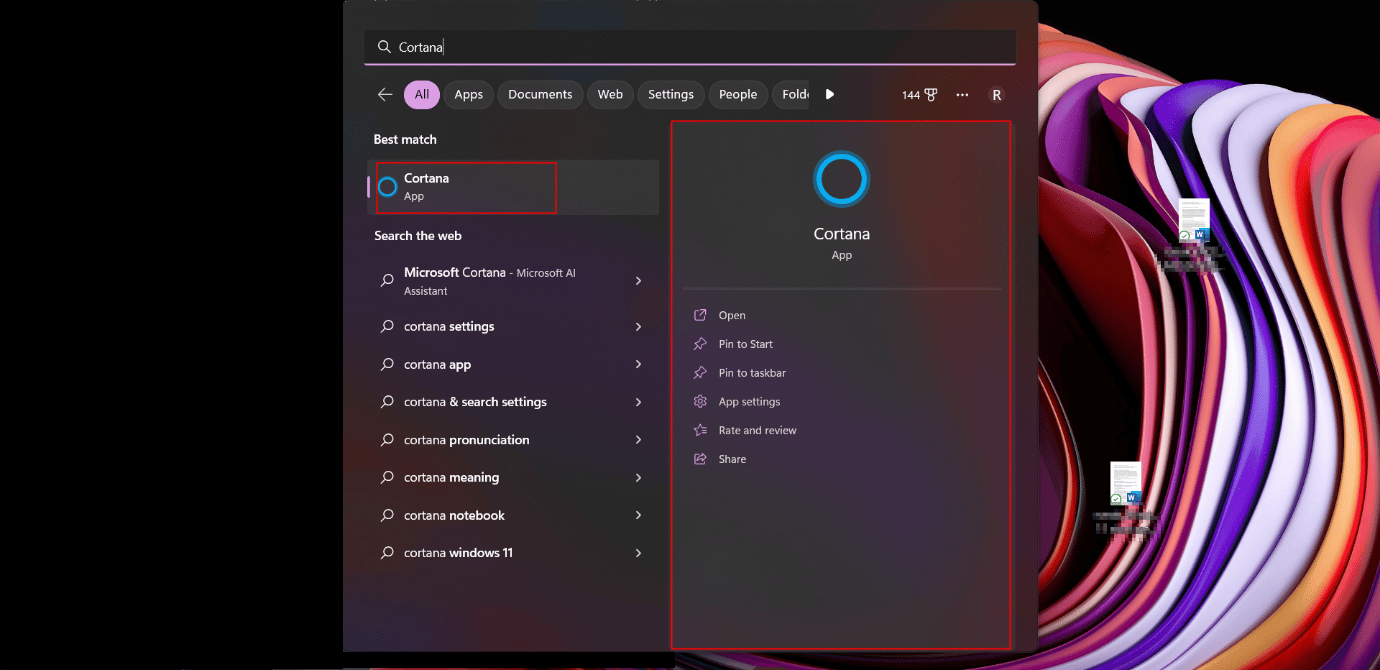Switch to the Settings filter tab
Viewport: 1380px width, 670px height.
[x=671, y=95]
